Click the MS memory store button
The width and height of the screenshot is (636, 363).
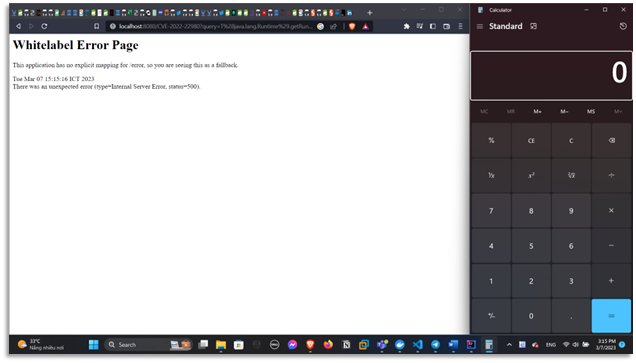pyautogui.click(x=591, y=112)
